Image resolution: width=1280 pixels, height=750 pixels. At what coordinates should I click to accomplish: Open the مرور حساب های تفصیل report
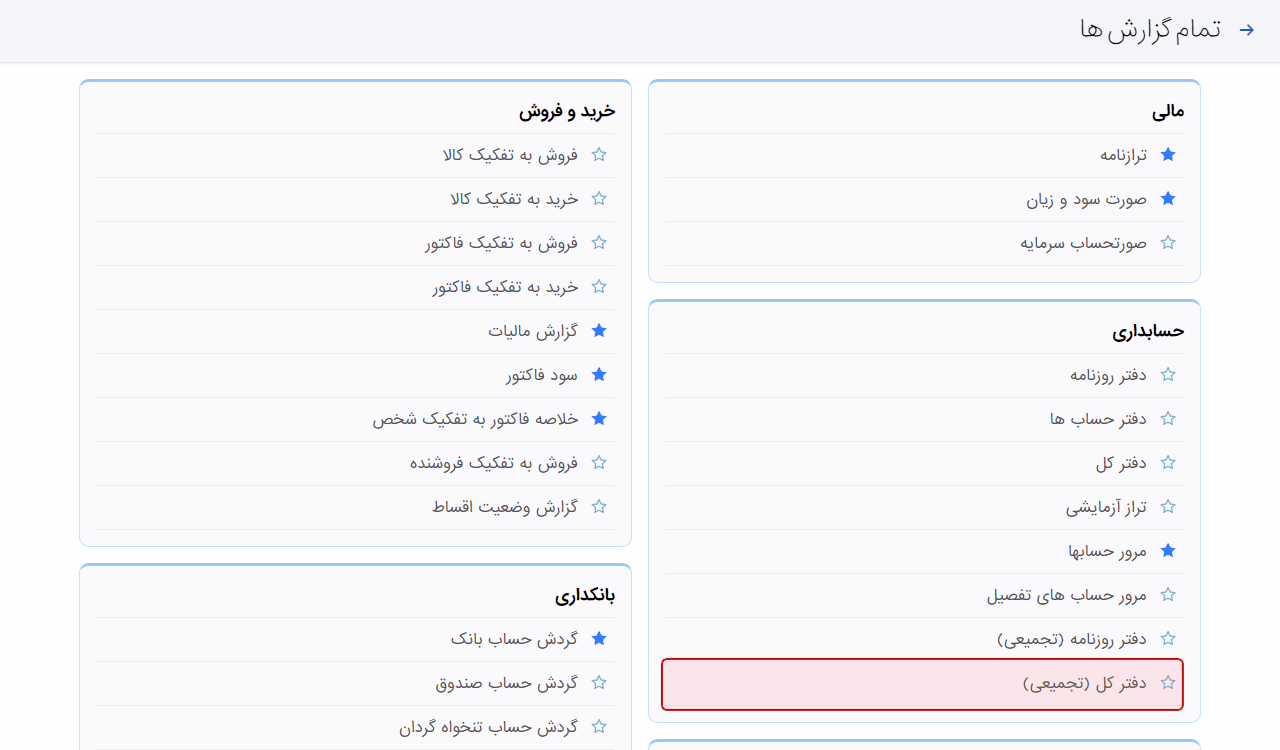[1066, 595]
